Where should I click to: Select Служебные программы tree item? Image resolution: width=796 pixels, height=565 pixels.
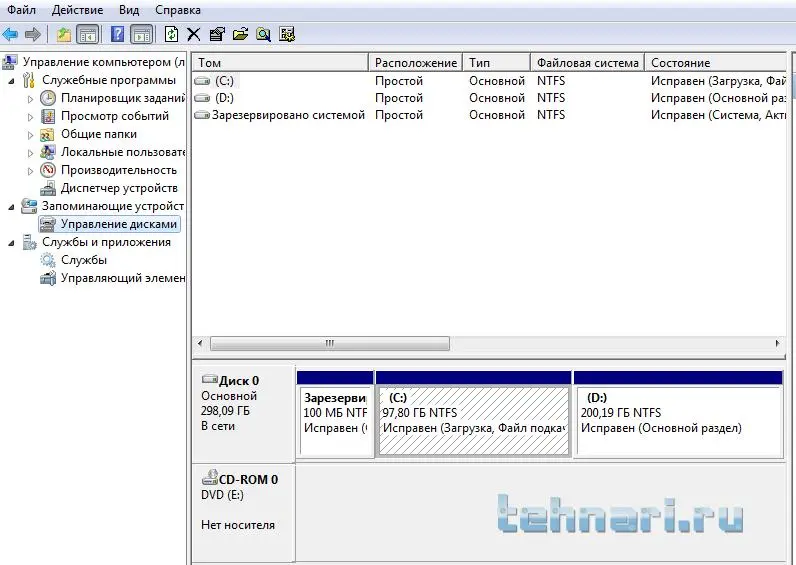[109, 80]
